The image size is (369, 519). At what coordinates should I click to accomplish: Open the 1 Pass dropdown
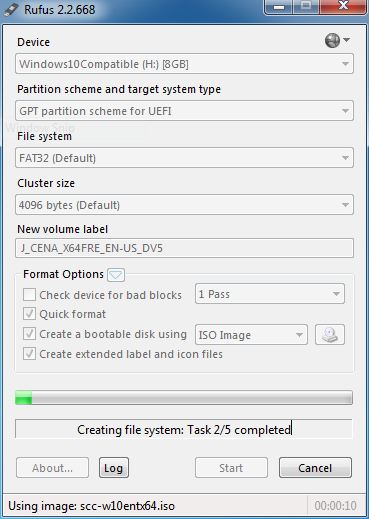coord(270,294)
